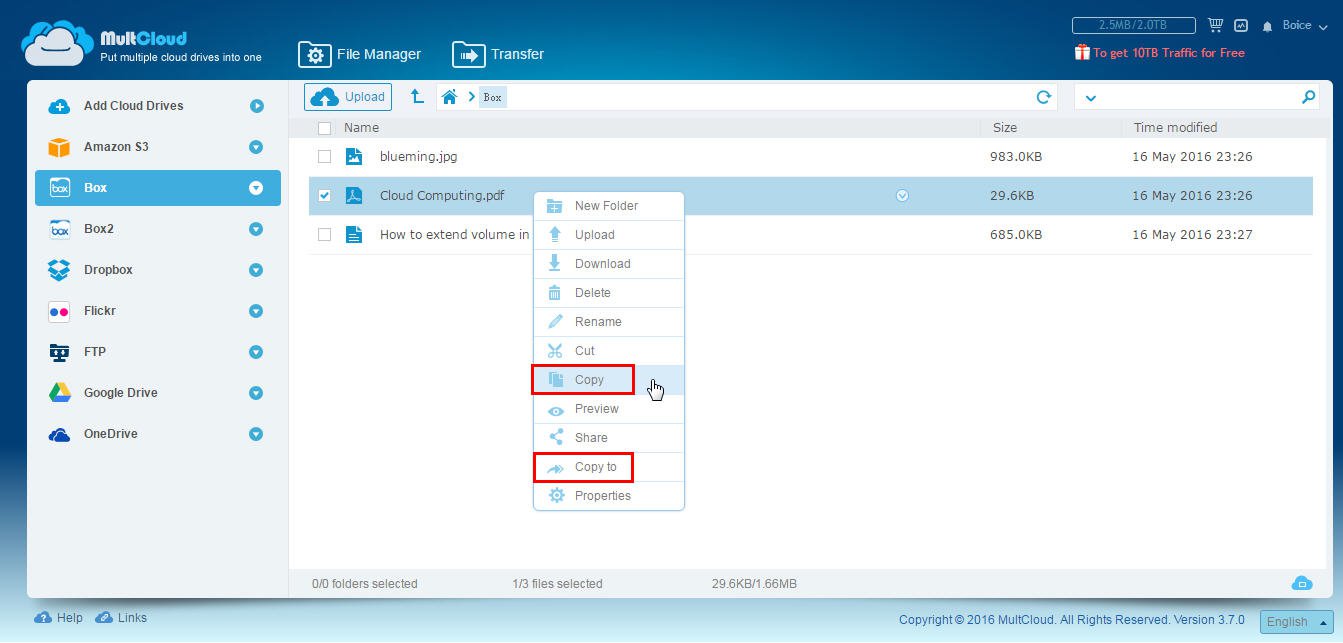Image resolution: width=1343 pixels, height=643 pixels.
Task: Choose Rename from context menu
Action: click(x=609, y=322)
